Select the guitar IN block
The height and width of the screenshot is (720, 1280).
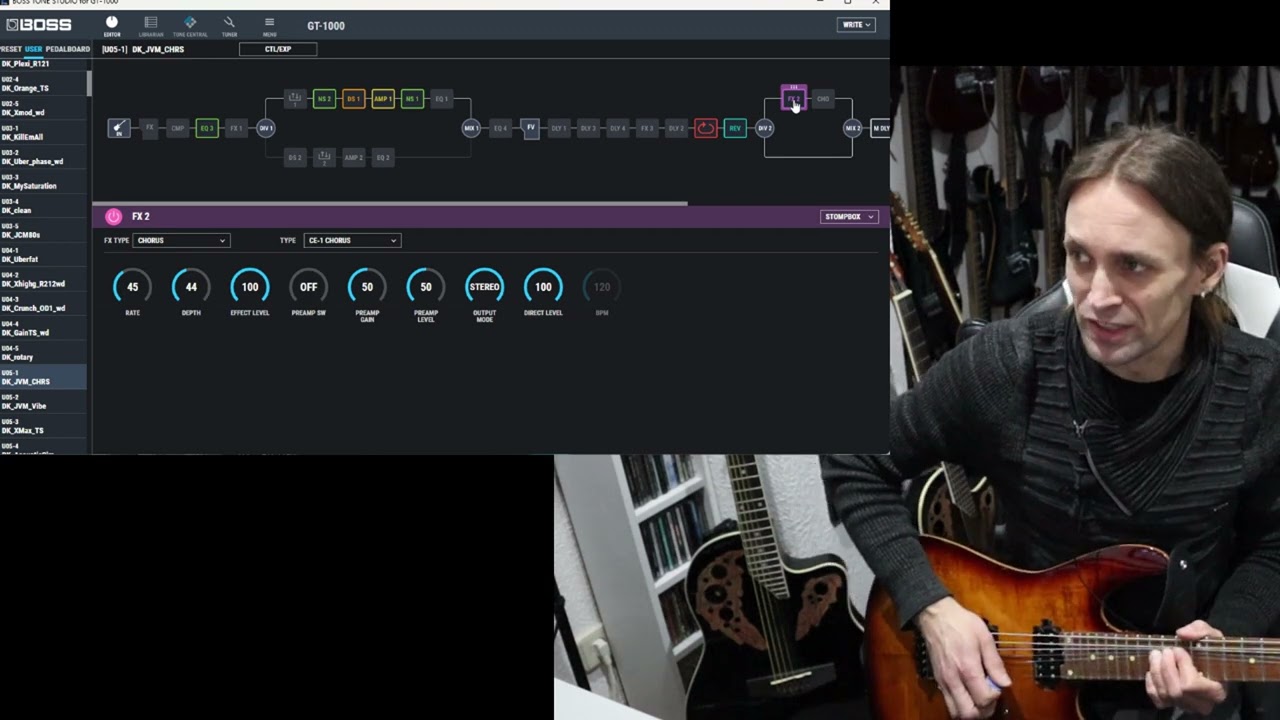[x=119, y=128]
